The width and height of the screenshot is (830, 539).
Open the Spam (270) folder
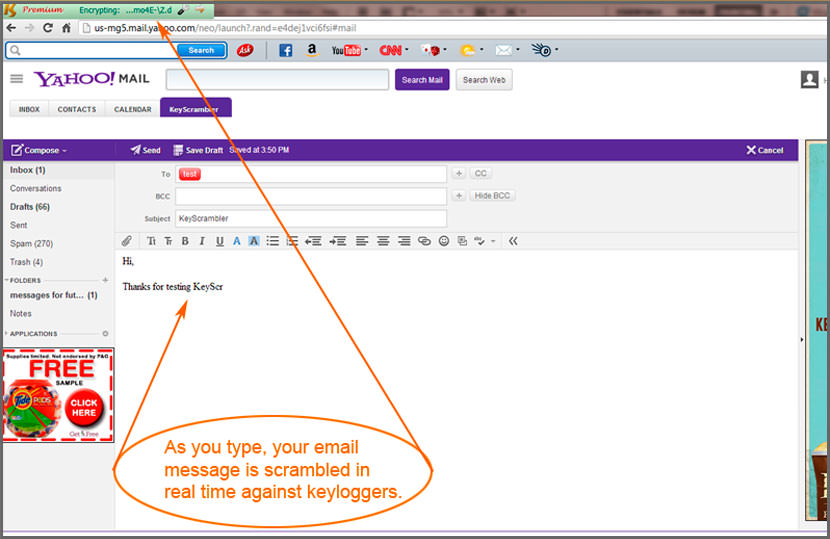31,244
